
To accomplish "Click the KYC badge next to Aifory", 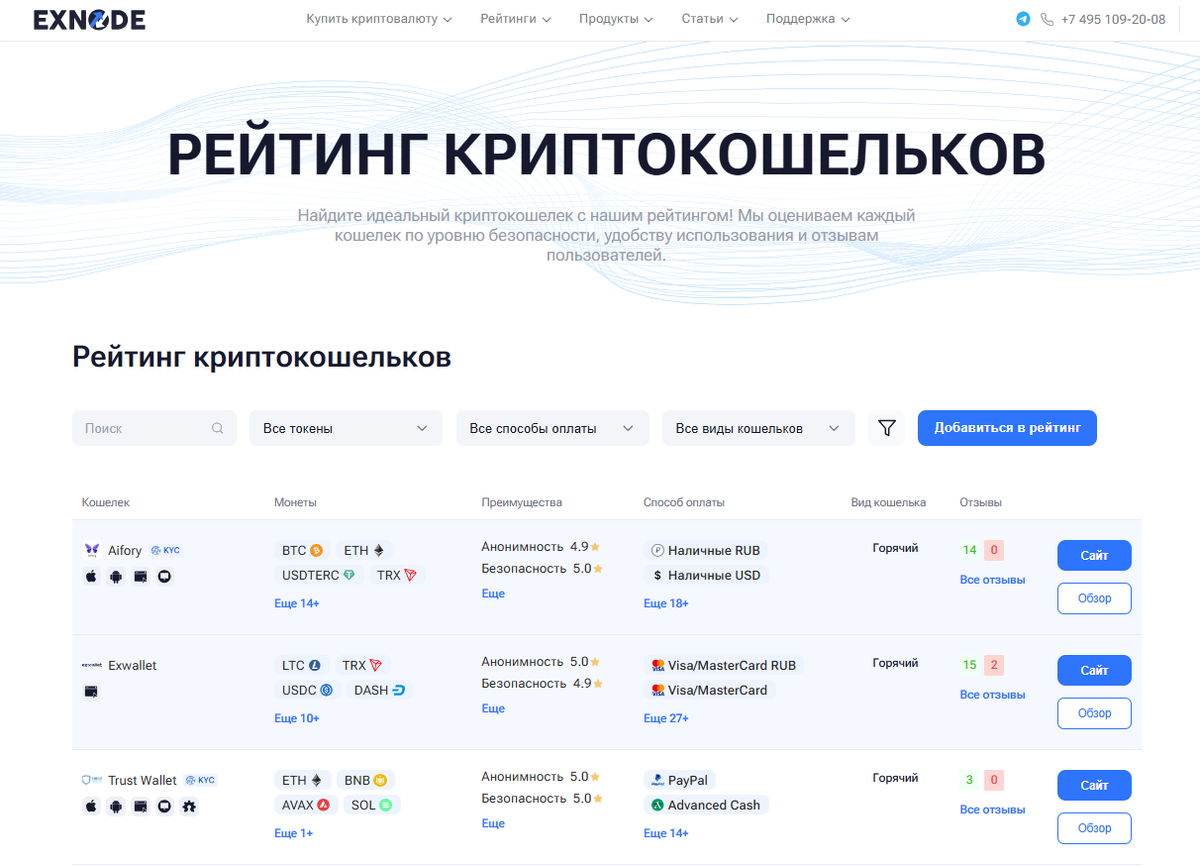I will (x=164, y=550).
